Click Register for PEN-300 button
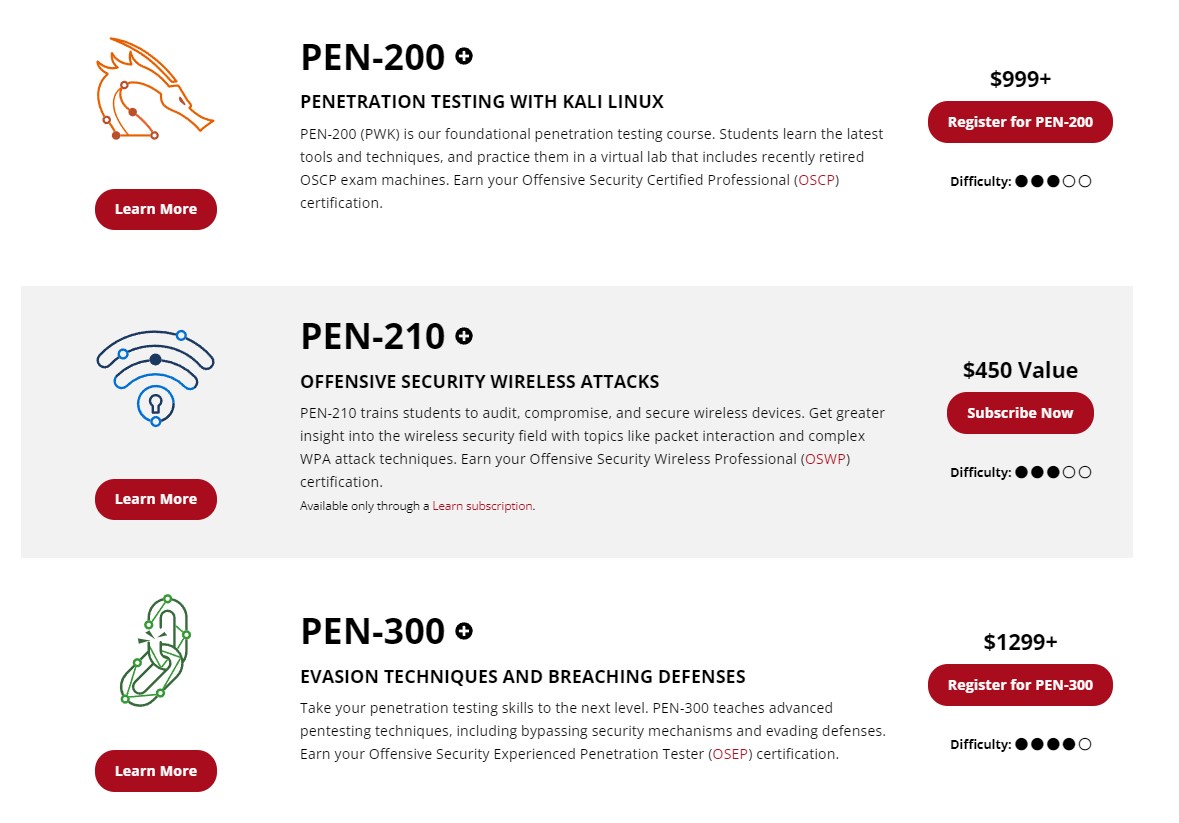Image resolution: width=1179 pixels, height=823 pixels. pos(1020,685)
